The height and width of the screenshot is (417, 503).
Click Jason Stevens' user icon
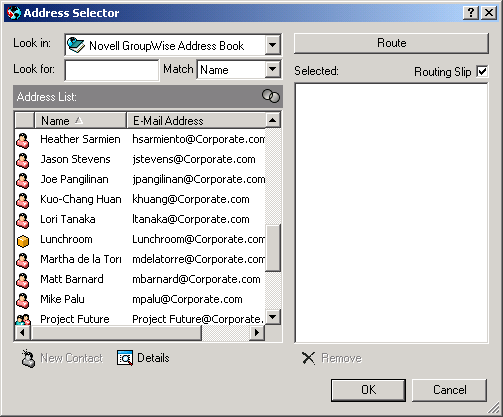point(23,160)
